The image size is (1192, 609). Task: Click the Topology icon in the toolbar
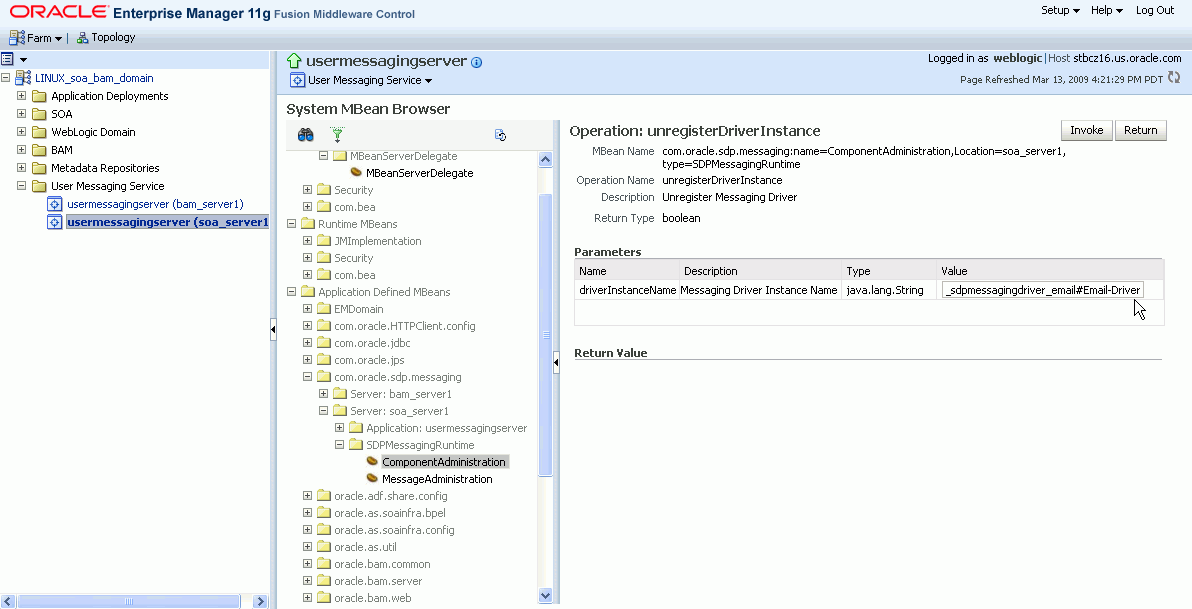click(x=83, y=37)
